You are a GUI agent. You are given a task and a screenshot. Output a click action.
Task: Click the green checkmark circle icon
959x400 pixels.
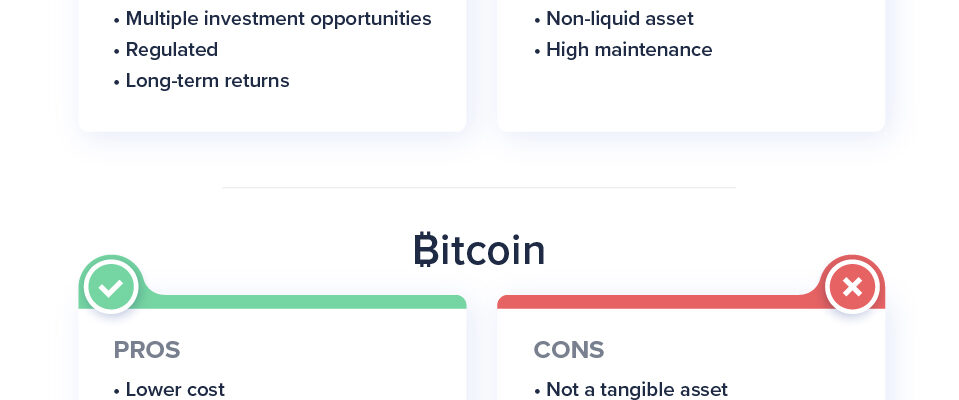[111, 287]
